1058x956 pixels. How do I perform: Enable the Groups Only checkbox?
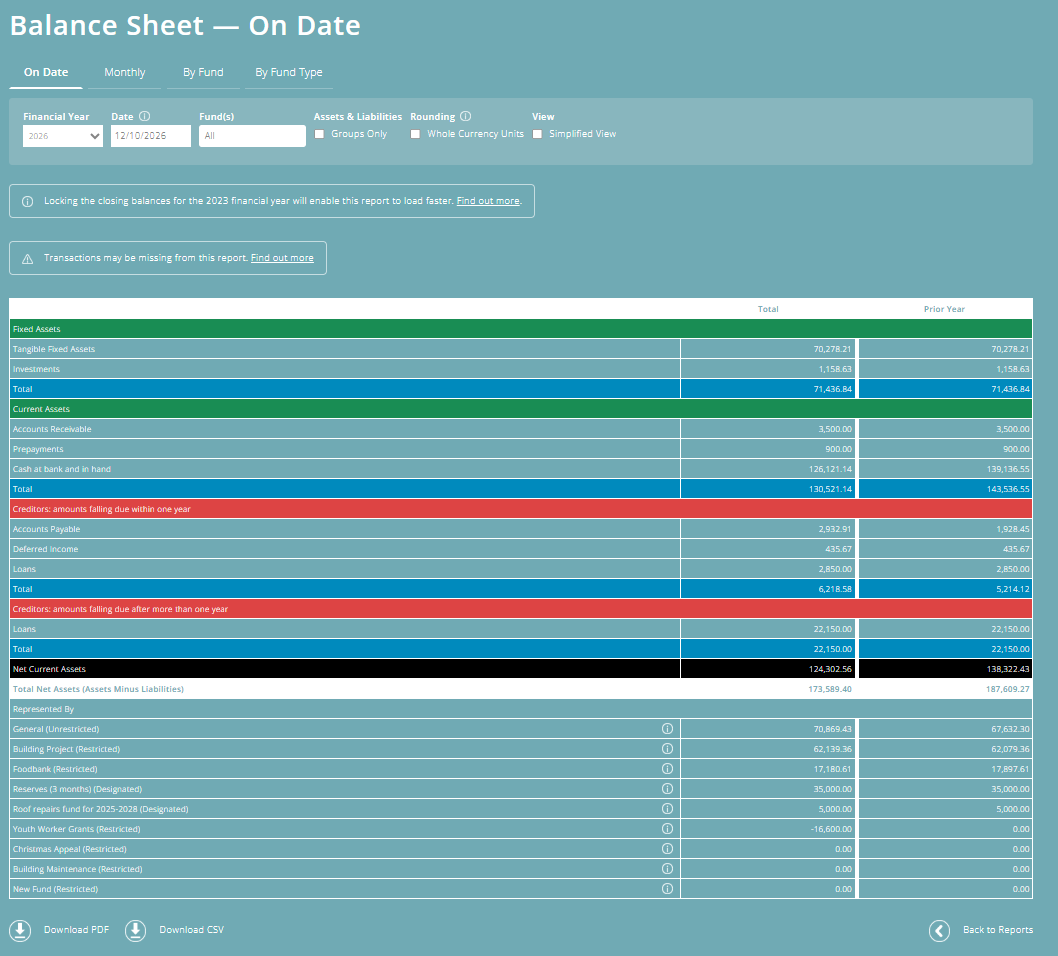[319, 134]
